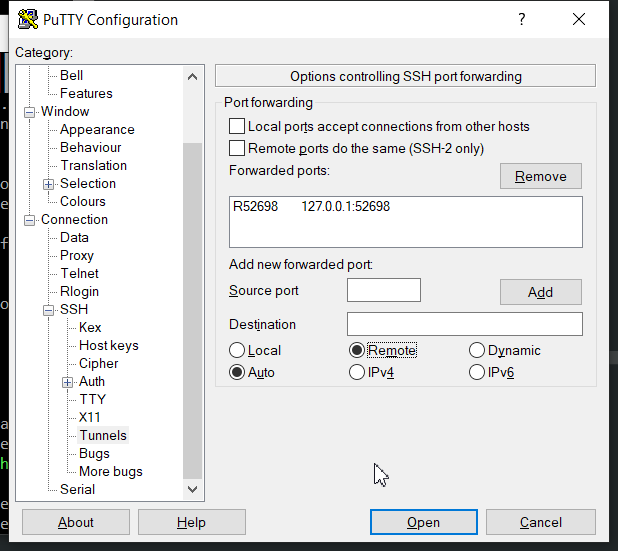Click the category tree scroll up arrow

192,77
